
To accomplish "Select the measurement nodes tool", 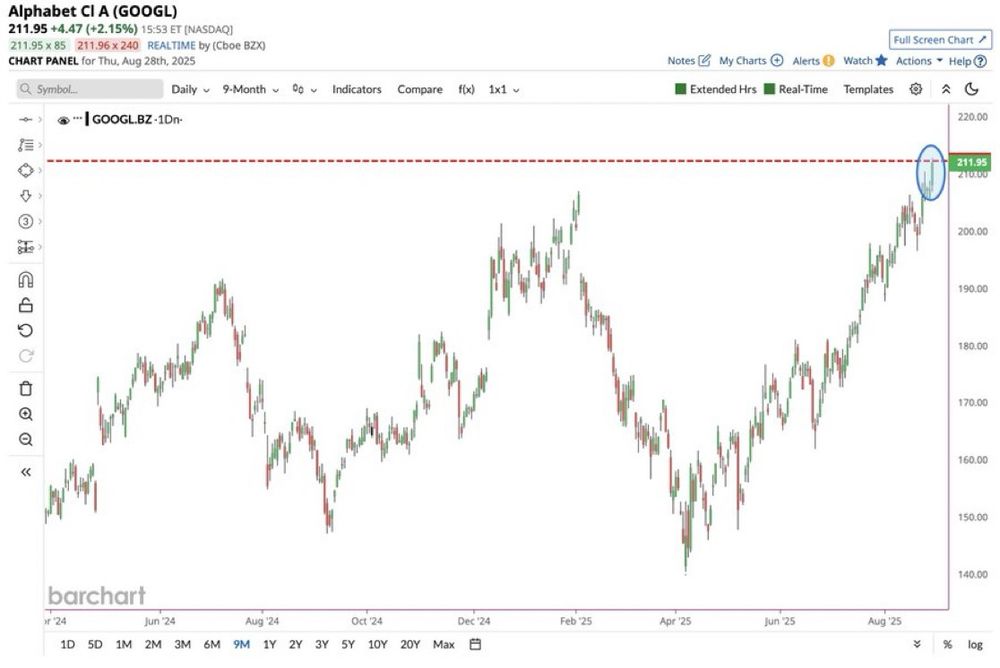I will click(x=26, y=247).
